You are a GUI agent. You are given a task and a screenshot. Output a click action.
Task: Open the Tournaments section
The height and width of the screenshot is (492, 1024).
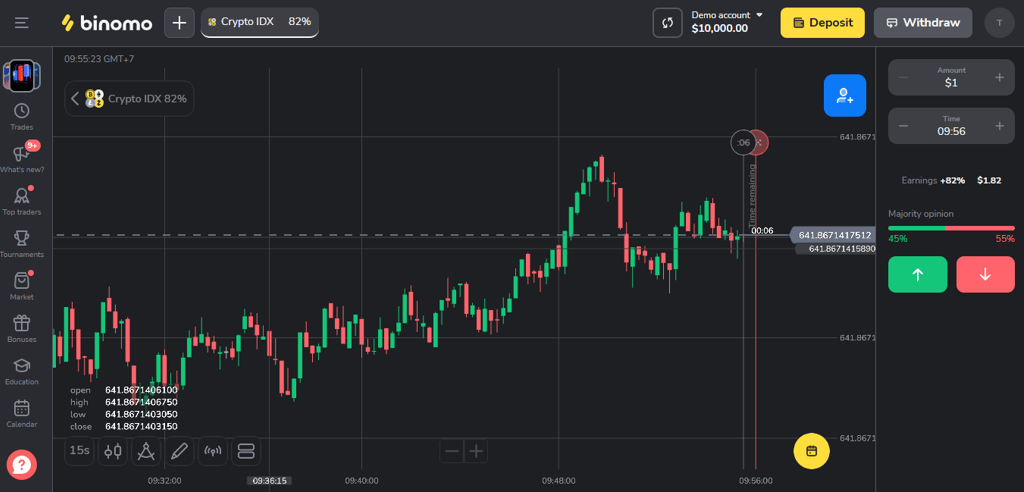click(x=22, y=244)
